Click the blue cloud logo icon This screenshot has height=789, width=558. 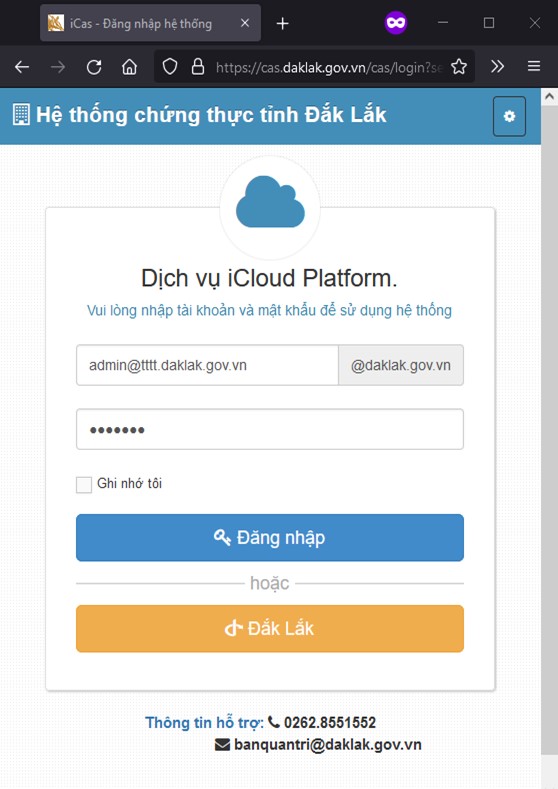point(270,202)
